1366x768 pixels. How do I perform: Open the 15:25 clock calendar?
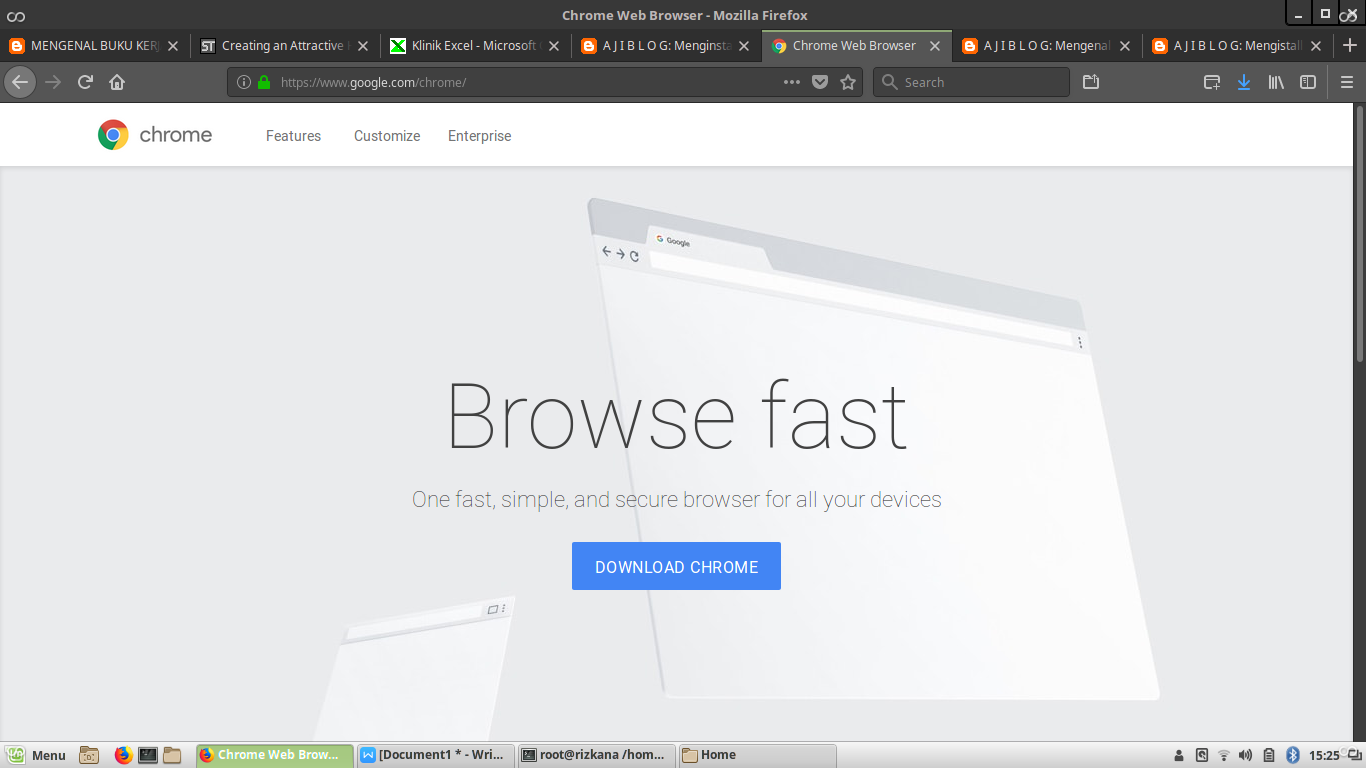pos(1324,755)
